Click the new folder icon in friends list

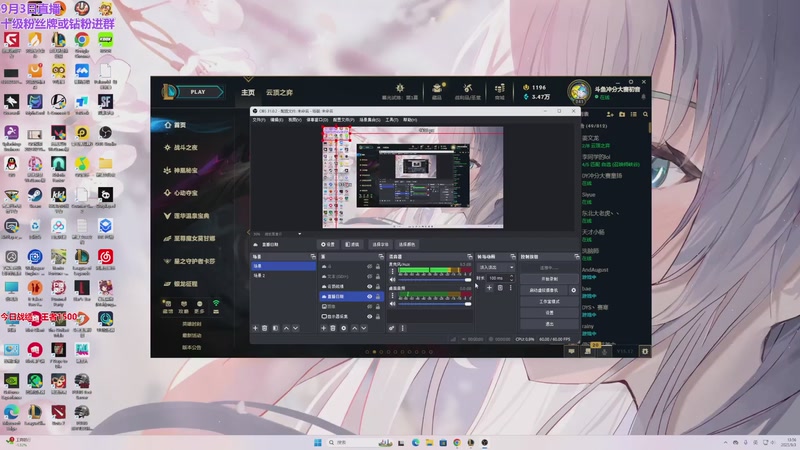[622, 114]
